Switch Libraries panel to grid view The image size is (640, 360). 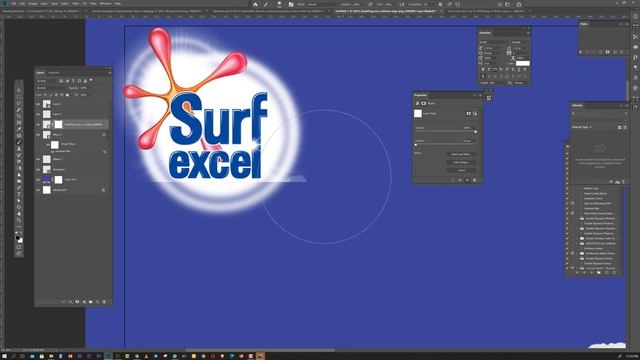(620, 127)
